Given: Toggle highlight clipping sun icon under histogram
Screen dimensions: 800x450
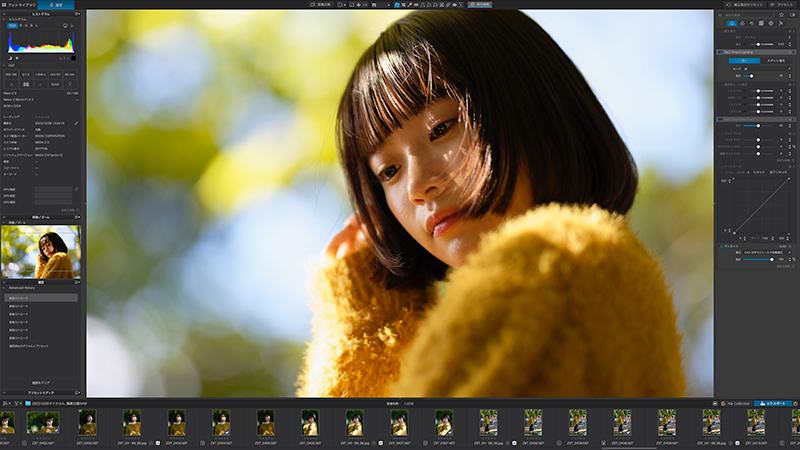Looking at the screenshot, I should click(x=17, y=58).
